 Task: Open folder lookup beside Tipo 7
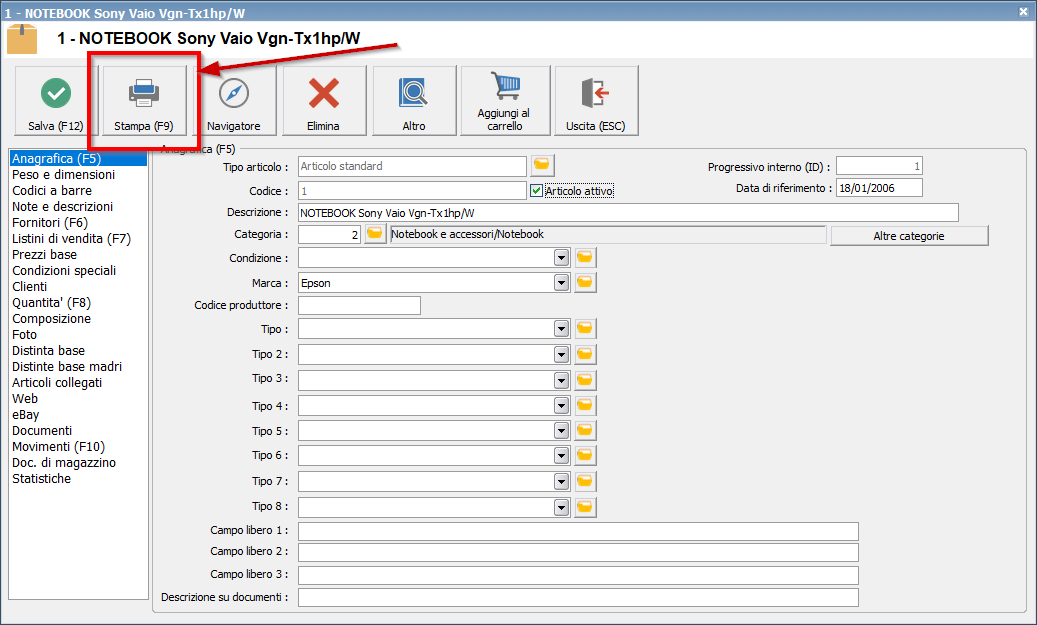tap(585, 481)
